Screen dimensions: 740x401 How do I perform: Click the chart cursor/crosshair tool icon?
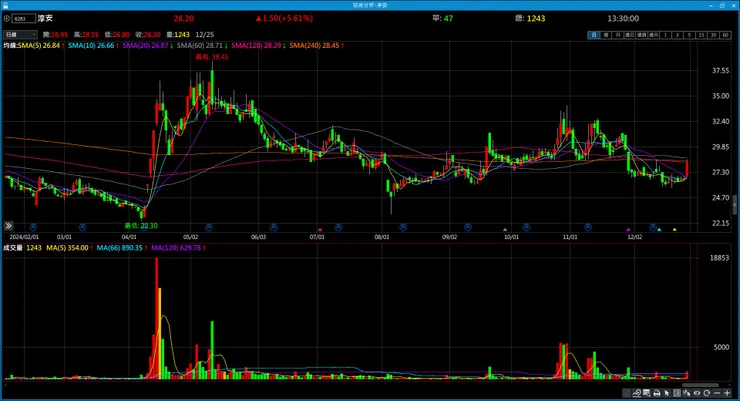687,393
